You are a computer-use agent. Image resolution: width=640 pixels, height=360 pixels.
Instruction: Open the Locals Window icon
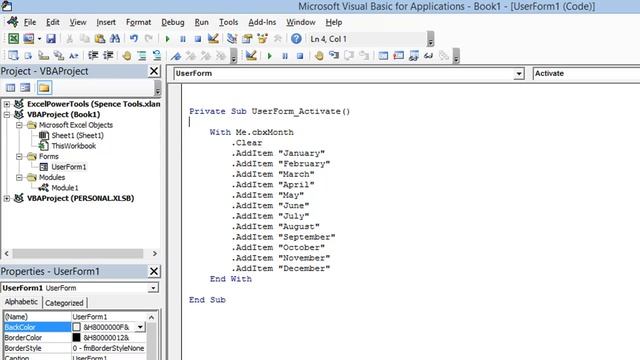click(x=383, y=56)
